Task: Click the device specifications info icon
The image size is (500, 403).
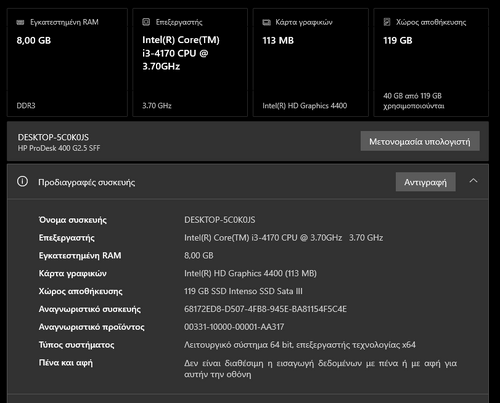Action: (22, 182)
